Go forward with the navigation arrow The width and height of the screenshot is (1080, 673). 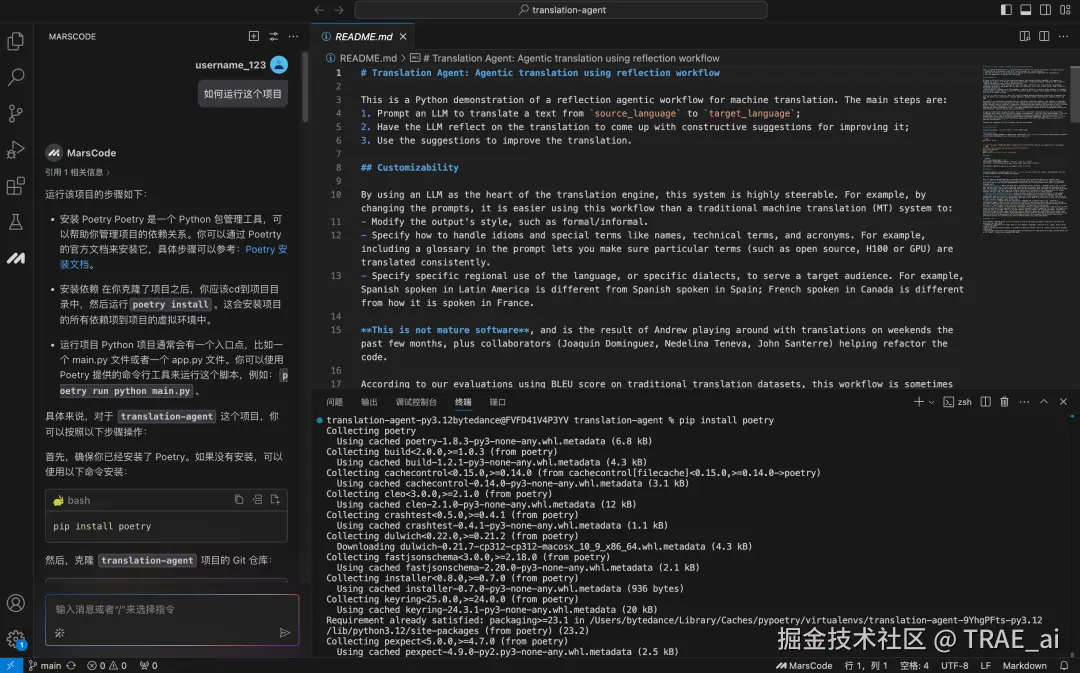point(338,10)
